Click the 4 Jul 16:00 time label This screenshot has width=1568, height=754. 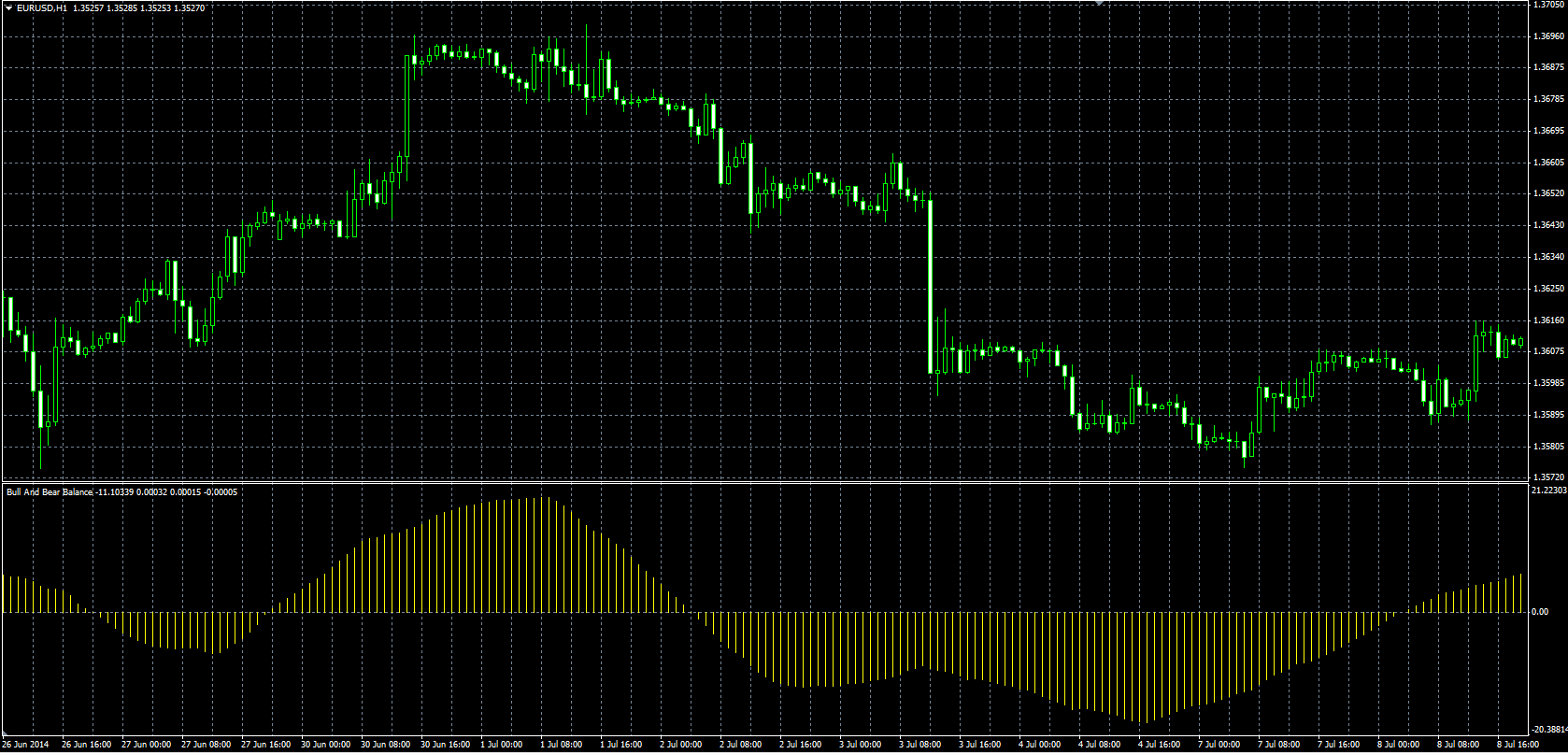1160,745
